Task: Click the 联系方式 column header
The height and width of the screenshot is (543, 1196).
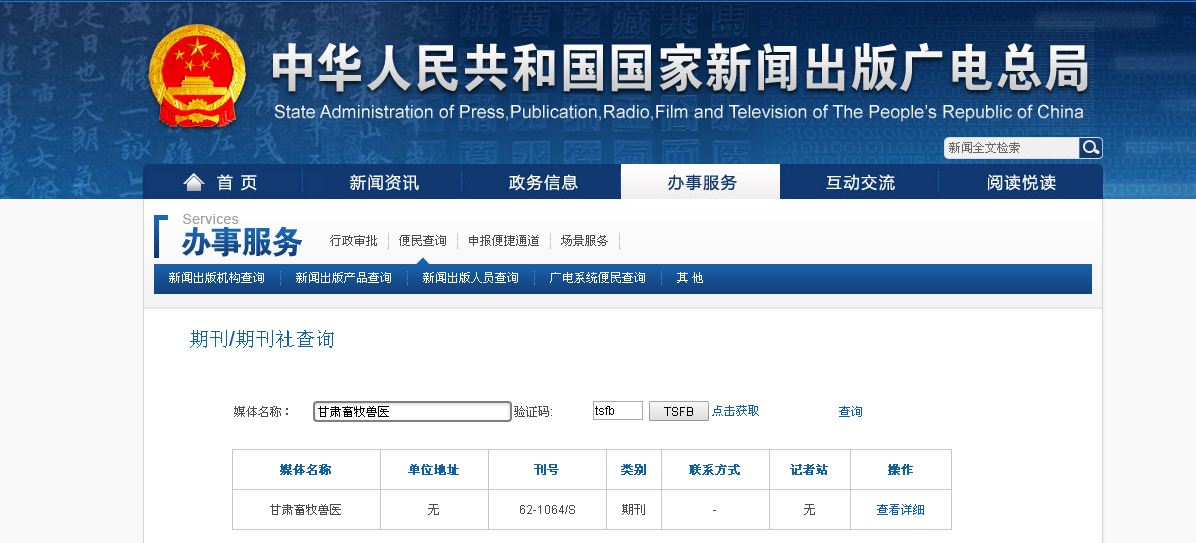Action: (x=715, y=470)
